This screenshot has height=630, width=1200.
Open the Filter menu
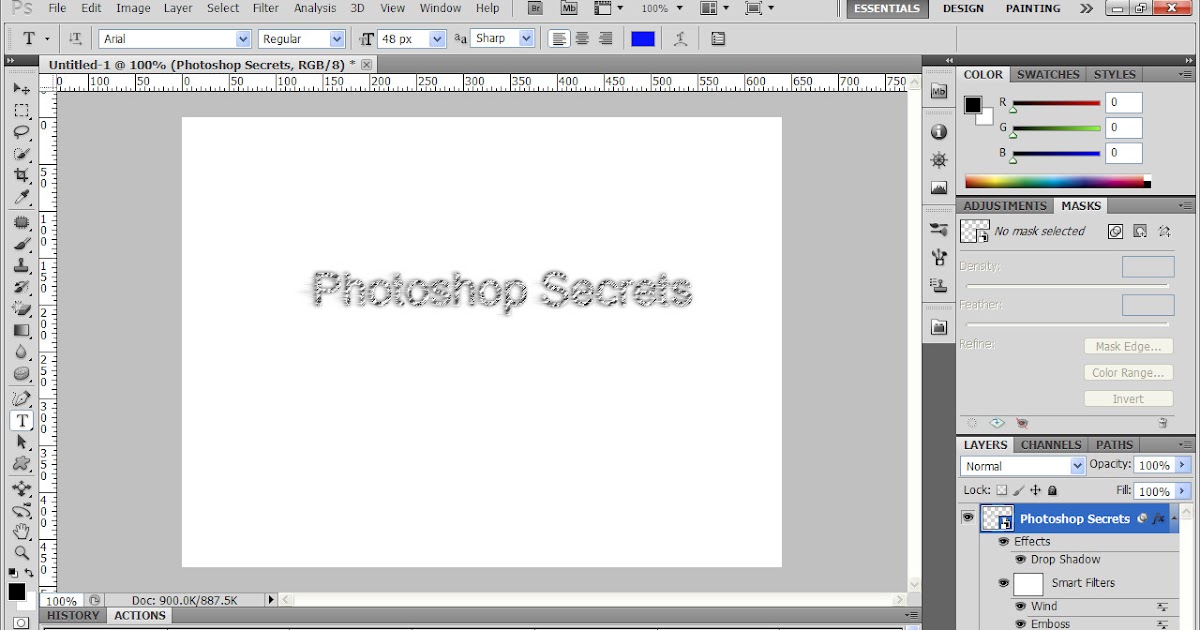point(266,8)
